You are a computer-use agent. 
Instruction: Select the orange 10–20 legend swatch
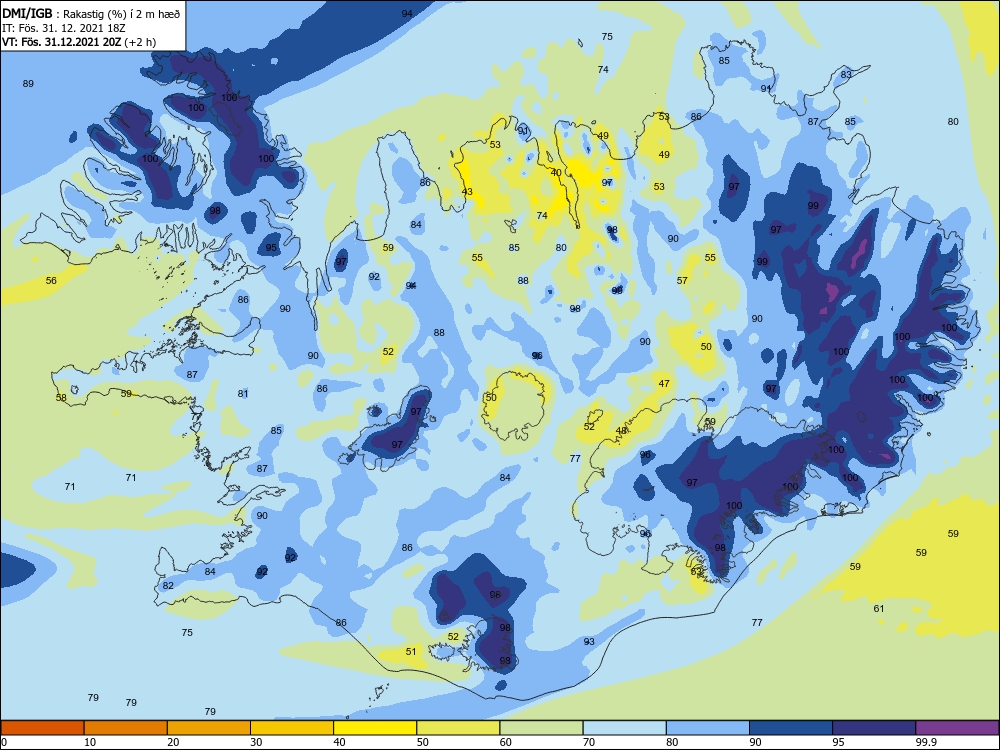(x=126, y=728)
